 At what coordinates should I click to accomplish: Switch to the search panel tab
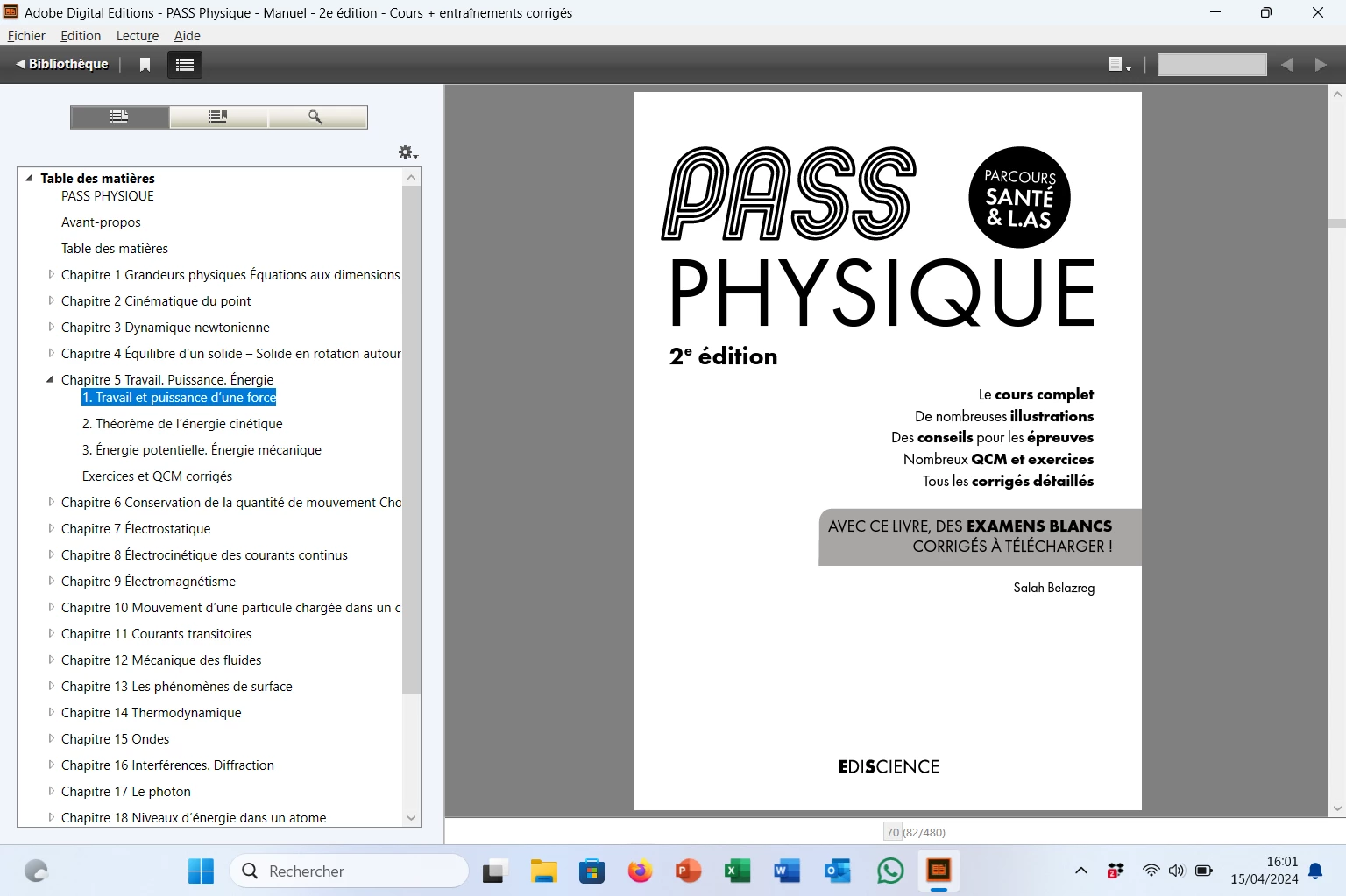coord(317,116)
